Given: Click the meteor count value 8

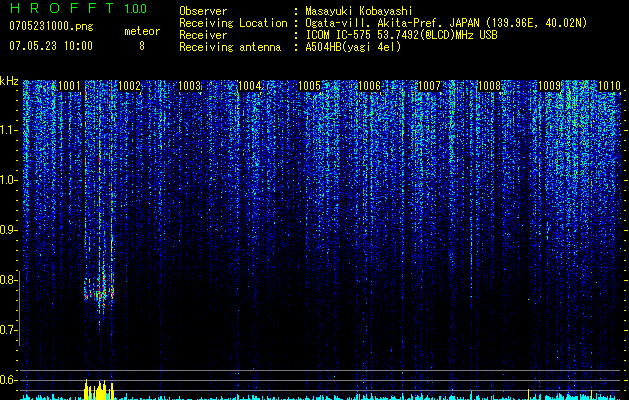Looking at the screenshot, I should coord(142,46).
